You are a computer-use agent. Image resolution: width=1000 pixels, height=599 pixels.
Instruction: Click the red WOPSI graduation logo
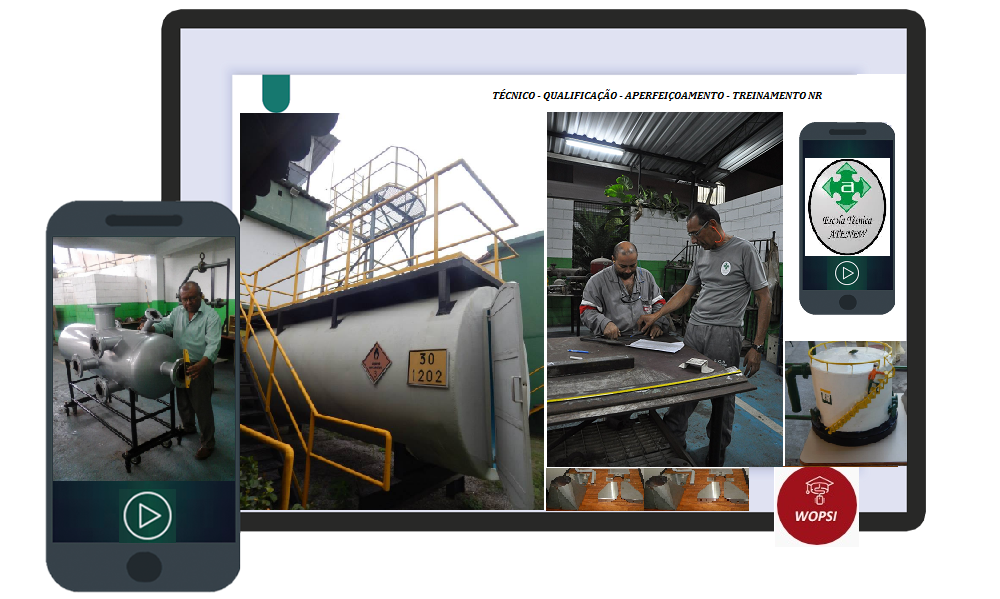817,505
